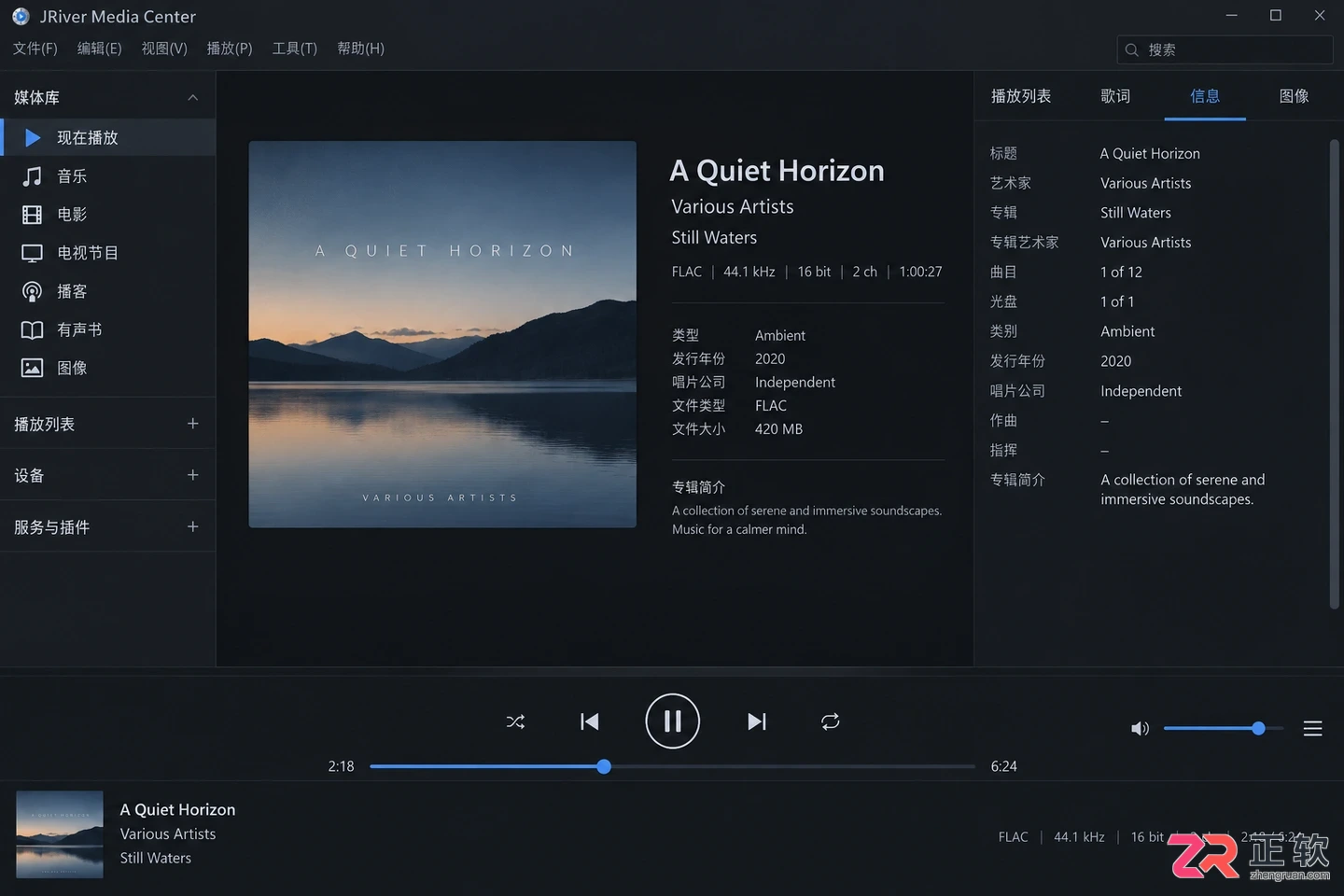Select the 现在播放 play icon
Screen dimensions: 1344x896
pyautogui.click(x=33, y=137)
